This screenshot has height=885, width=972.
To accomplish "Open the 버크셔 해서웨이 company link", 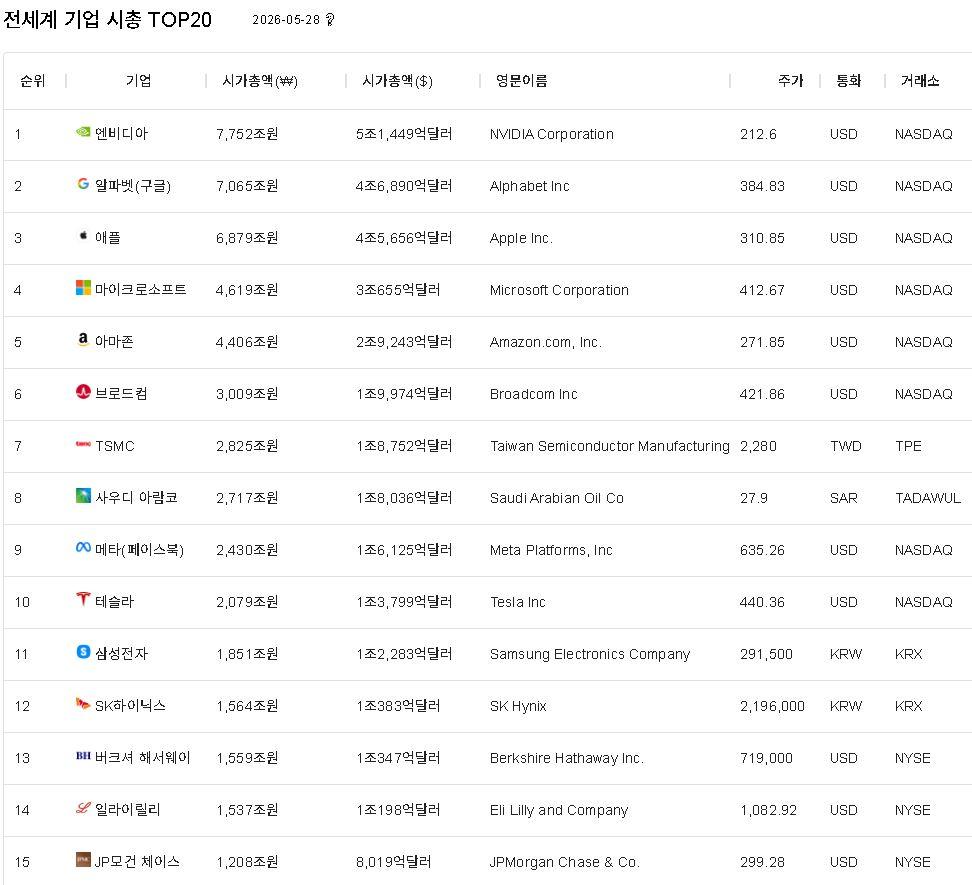I will (143, 757).
